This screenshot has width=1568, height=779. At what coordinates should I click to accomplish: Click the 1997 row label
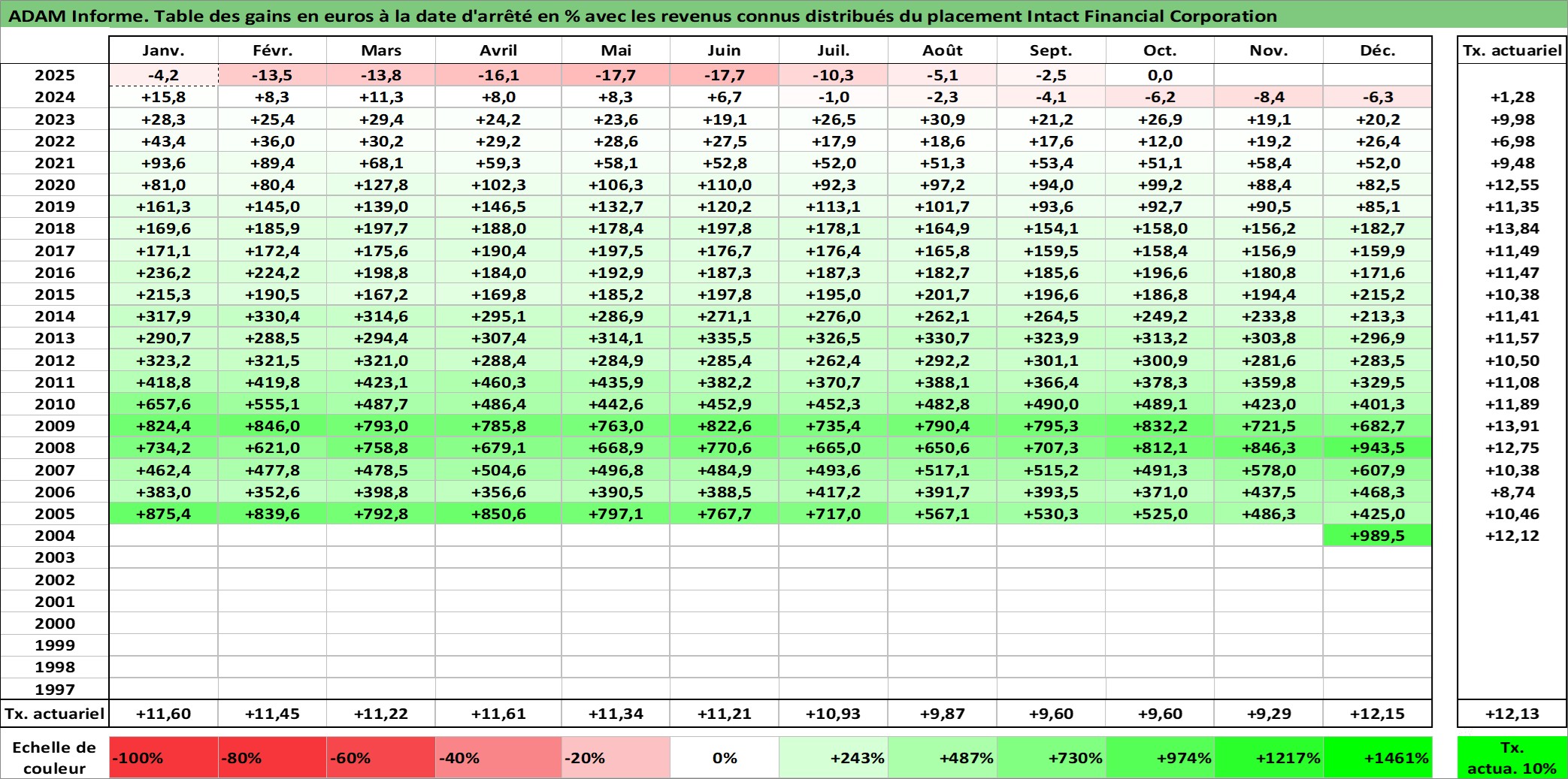pyautogui.click(x=55, y=689)
